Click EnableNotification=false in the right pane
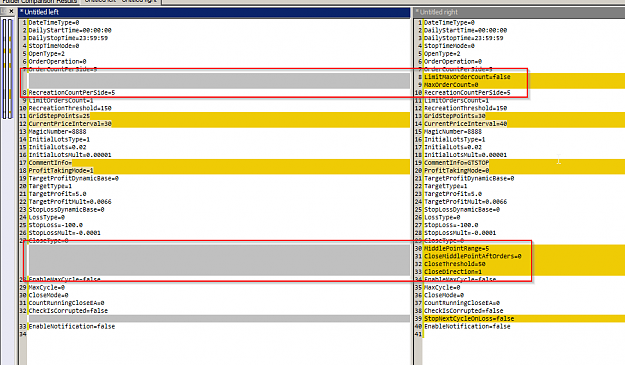Screen dimensions: 625x365 467,326
